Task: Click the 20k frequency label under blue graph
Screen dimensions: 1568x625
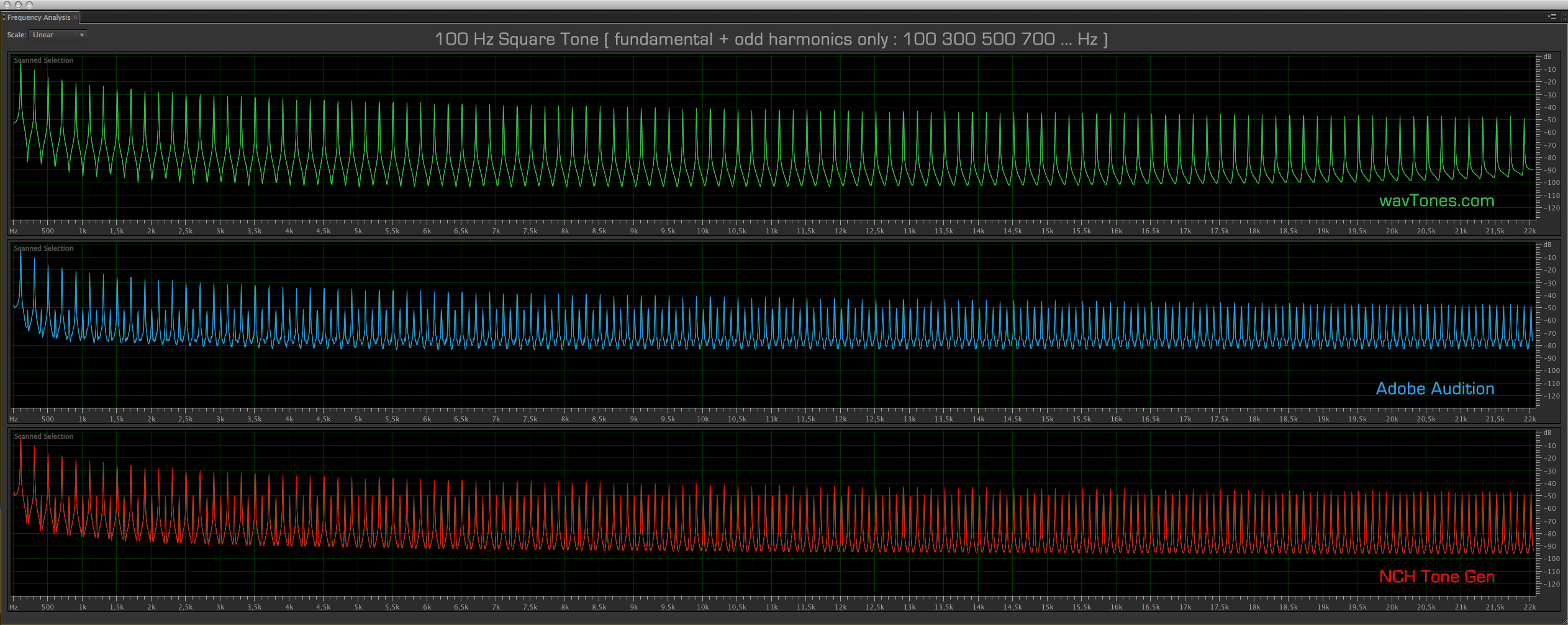Action: tap(1392, 419)
